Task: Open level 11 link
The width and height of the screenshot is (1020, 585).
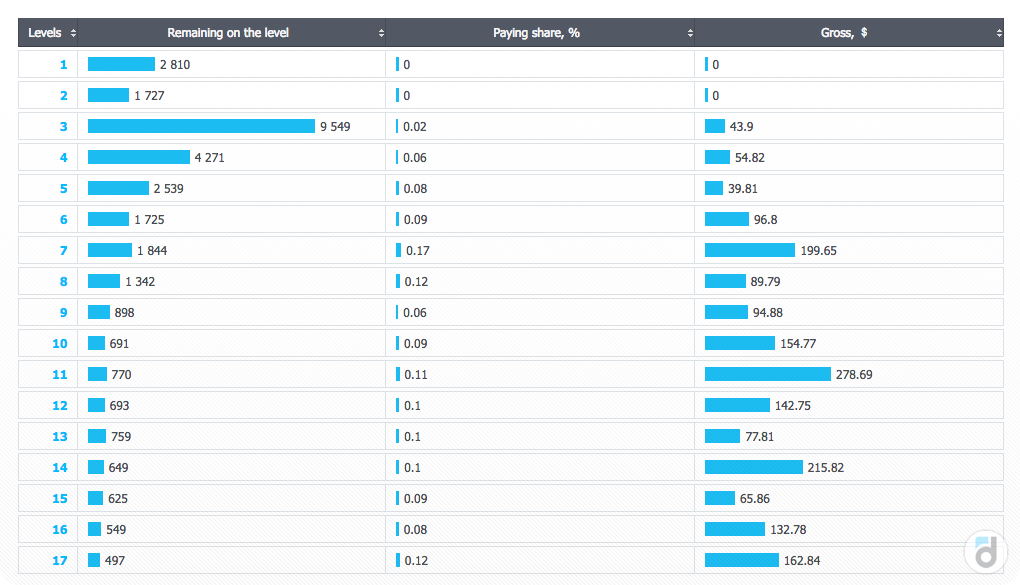Action: coord(60,375)
